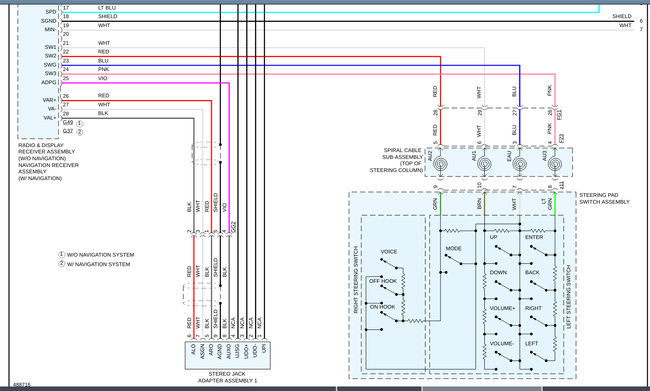The image size is (650, 391).
Task: Select the BACK switch label
Action: point(532,272)
